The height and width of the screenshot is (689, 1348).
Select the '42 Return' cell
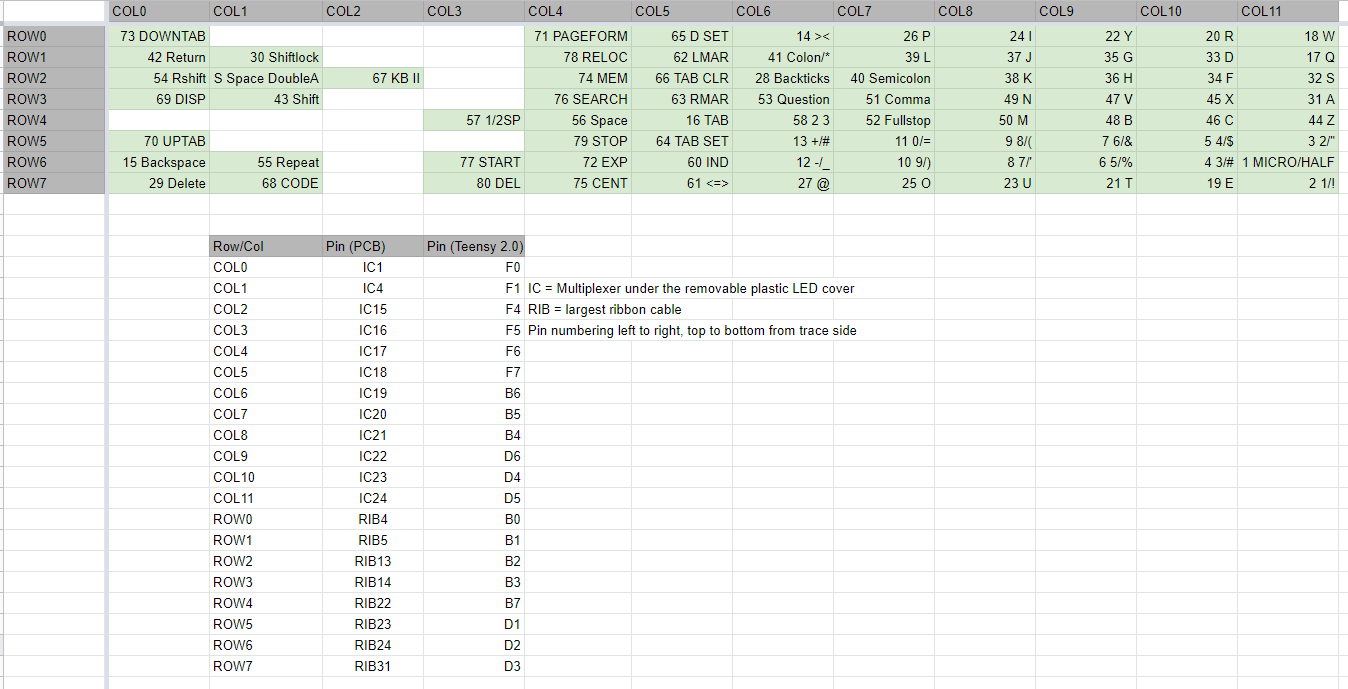tap(158, 57)
